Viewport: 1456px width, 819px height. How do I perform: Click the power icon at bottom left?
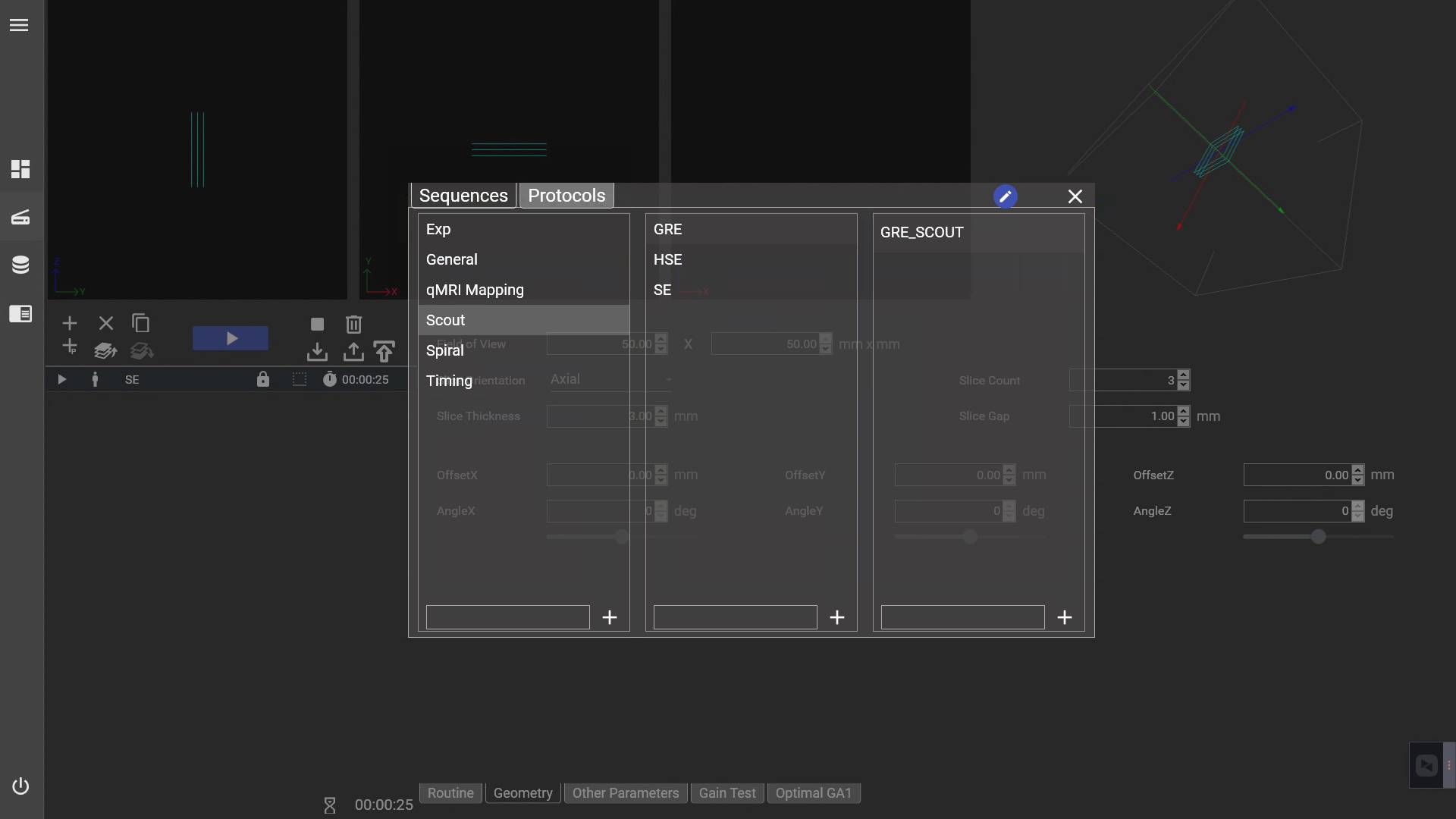(20, 786)
